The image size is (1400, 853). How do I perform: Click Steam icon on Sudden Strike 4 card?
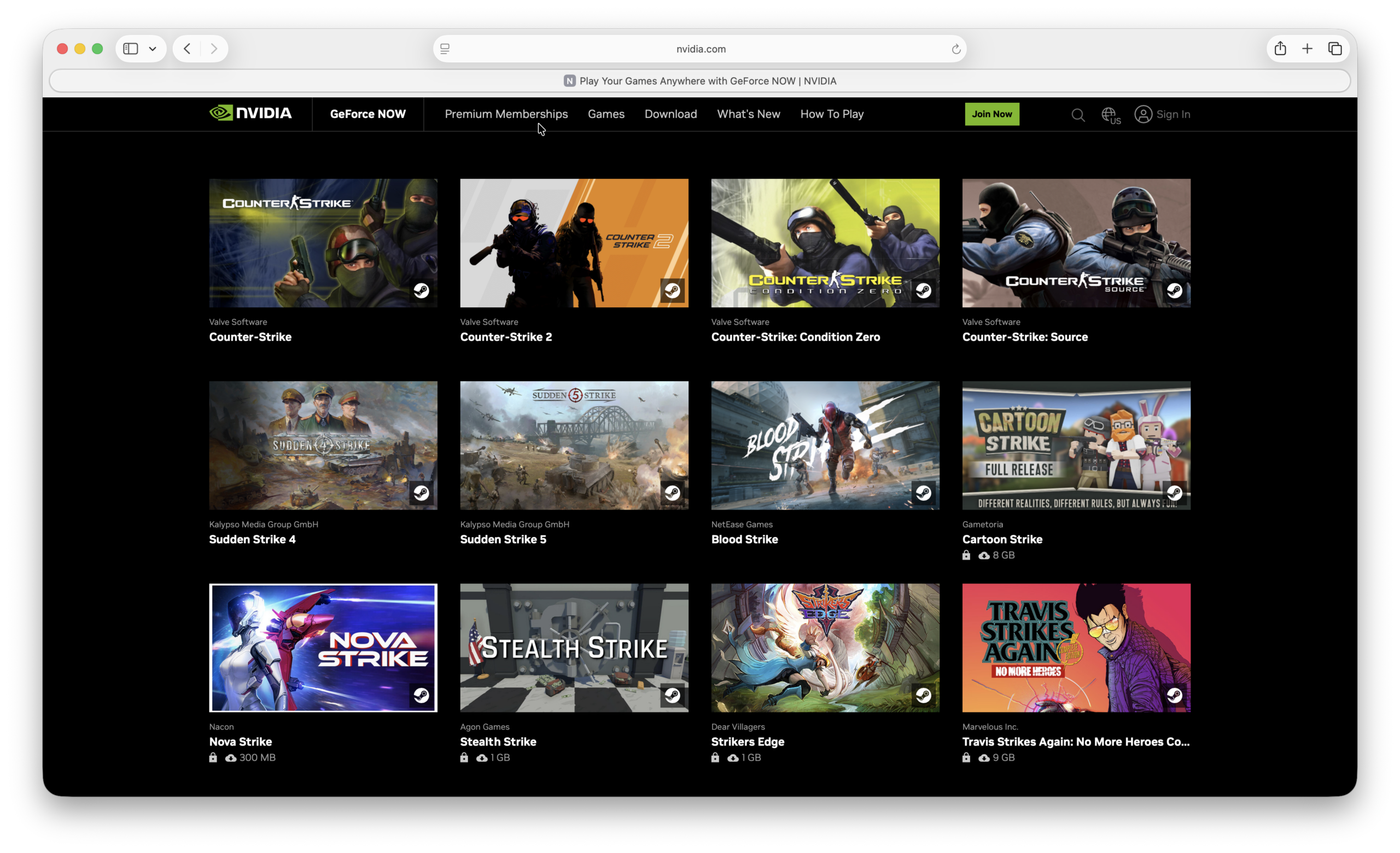point(421,493)
